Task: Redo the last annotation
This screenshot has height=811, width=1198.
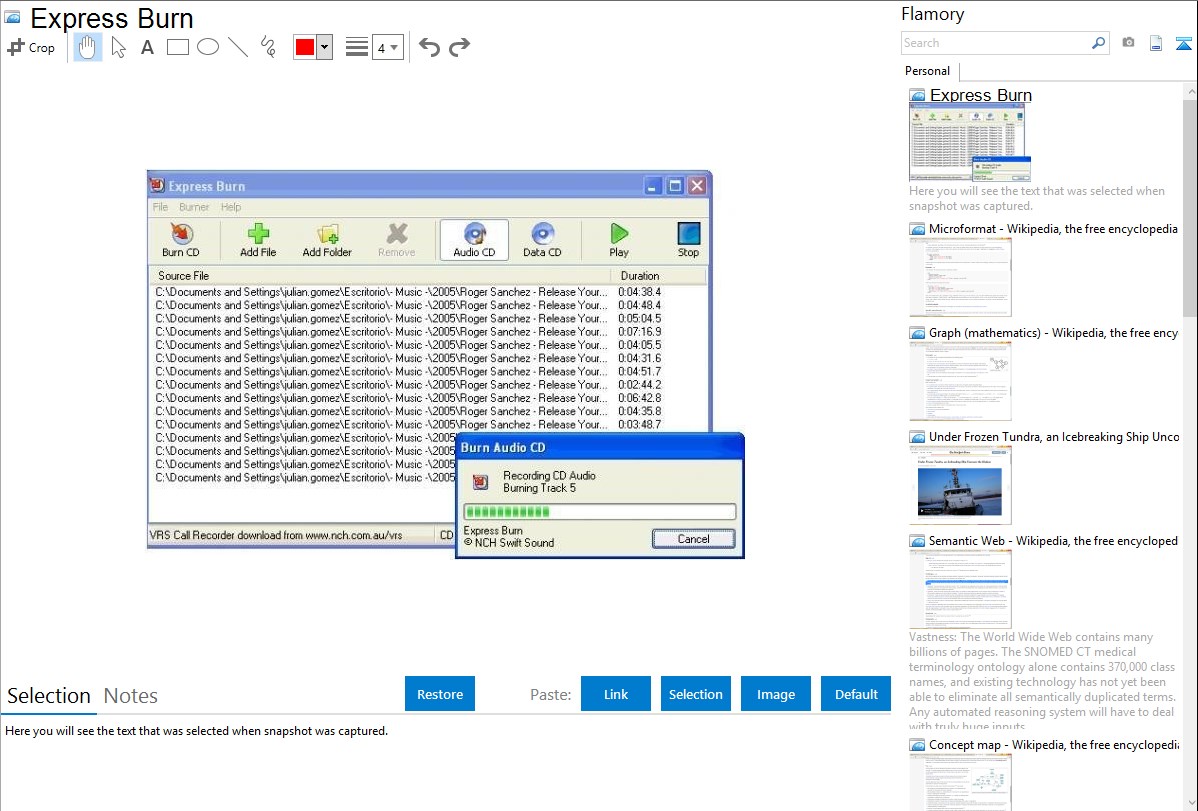Action: [x=459, y=47]
